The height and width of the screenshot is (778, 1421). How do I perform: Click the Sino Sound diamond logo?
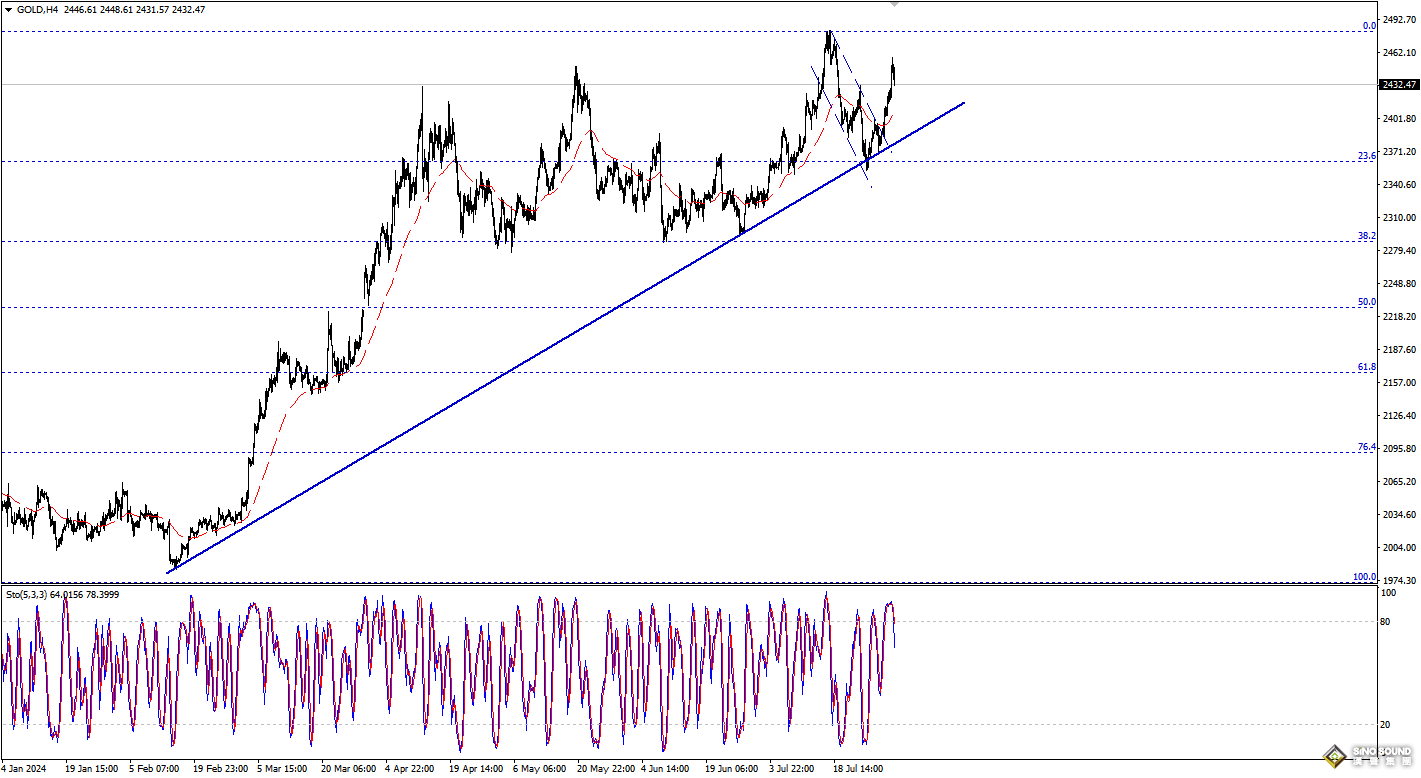[x=1333, y=757]
